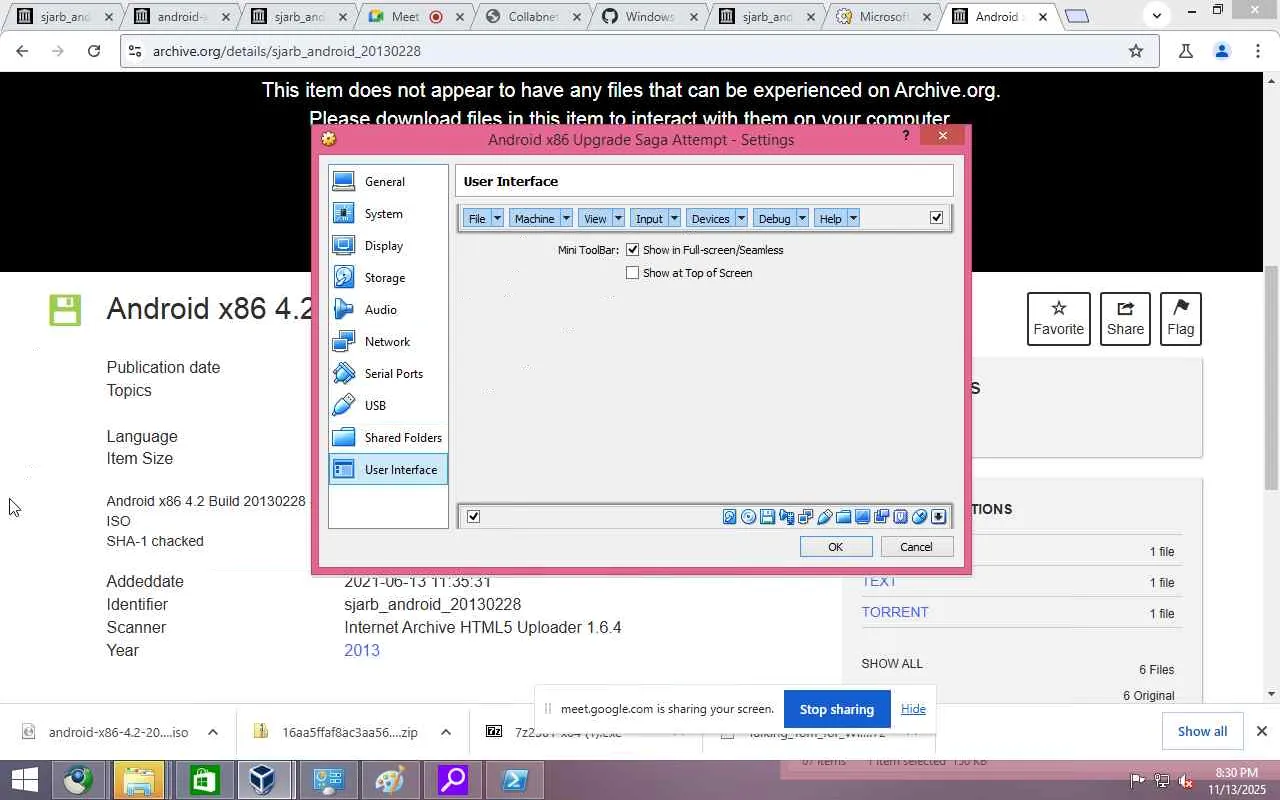Toggle the Input menu button
This screenshot has width=1280, height=800.
(649, 219)
